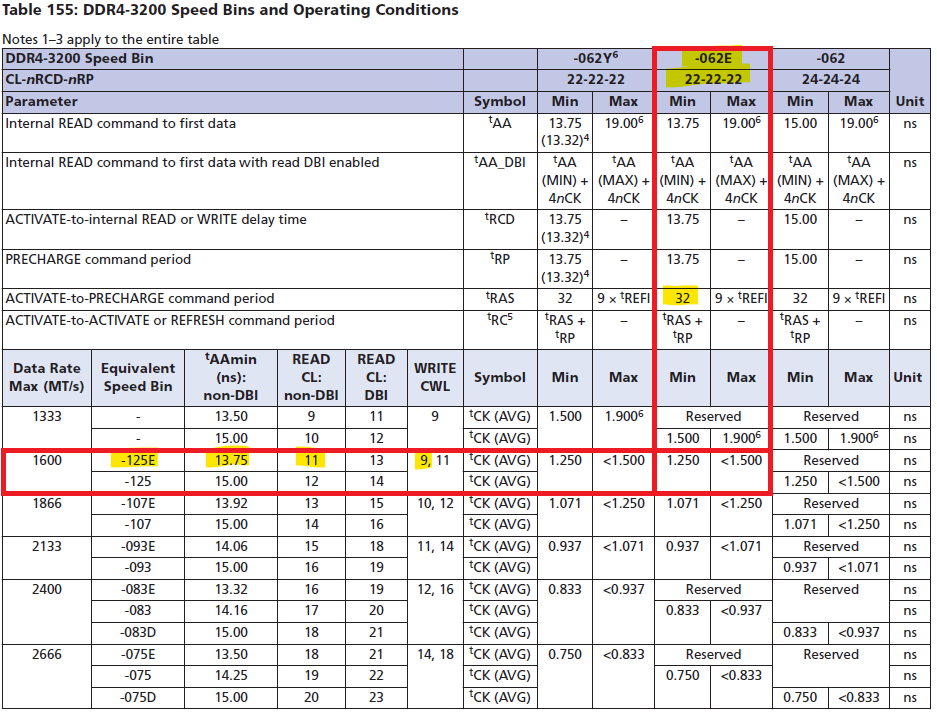Viewport: 937px width, 712px height.
Task: Click the -062Y speed bin column header
Action: pyautogui.click(x=593, y=58)
